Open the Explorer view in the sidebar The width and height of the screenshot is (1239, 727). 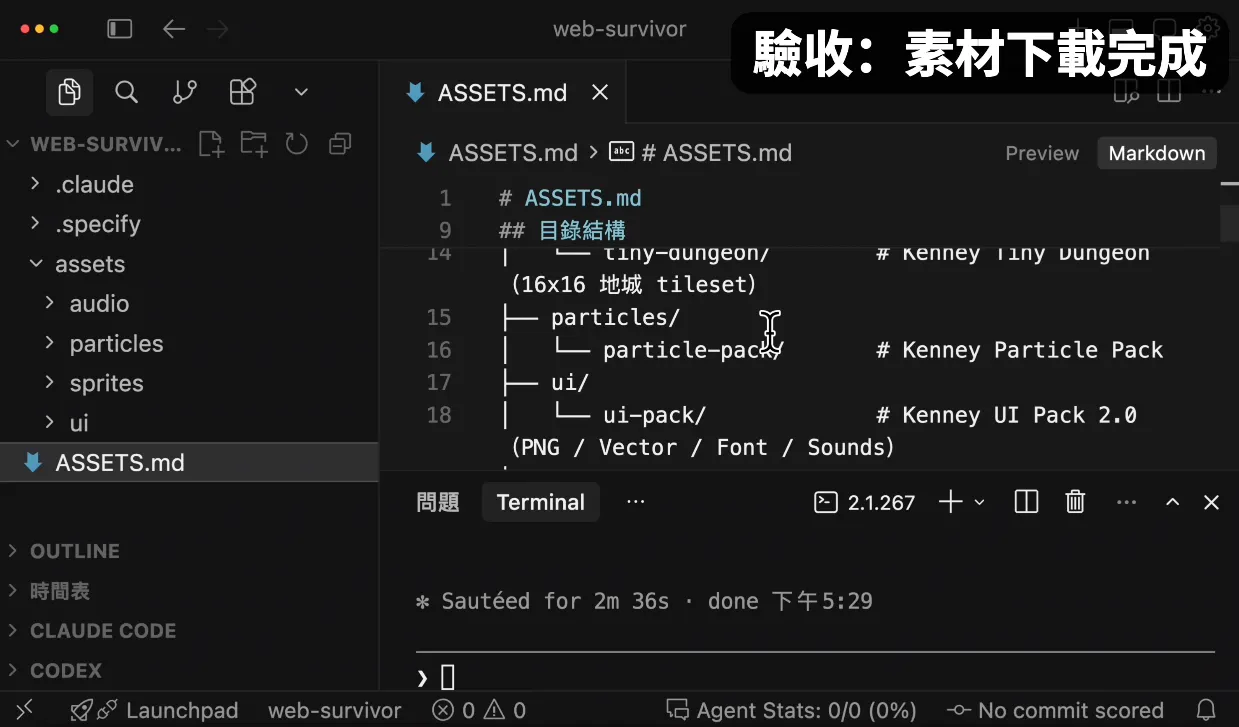[x=69, y=92]
